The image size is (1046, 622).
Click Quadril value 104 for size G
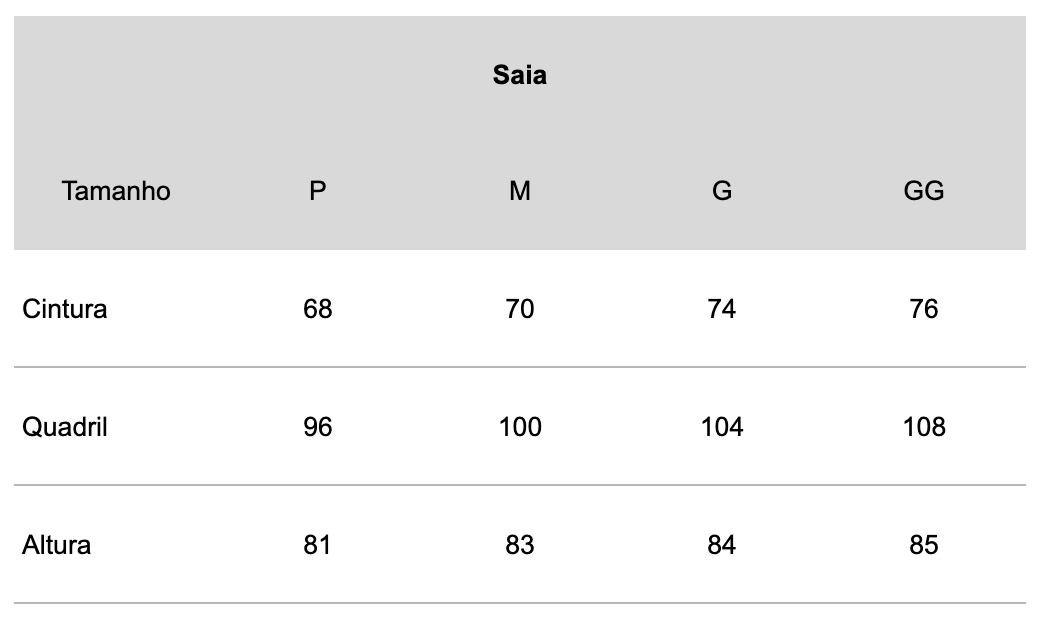[722, 427]
